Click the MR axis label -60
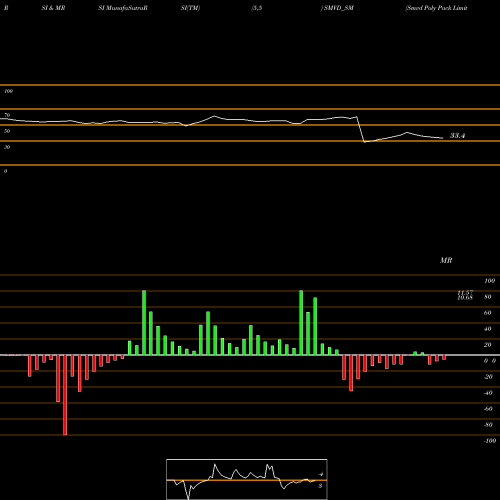 pos(488,409)
